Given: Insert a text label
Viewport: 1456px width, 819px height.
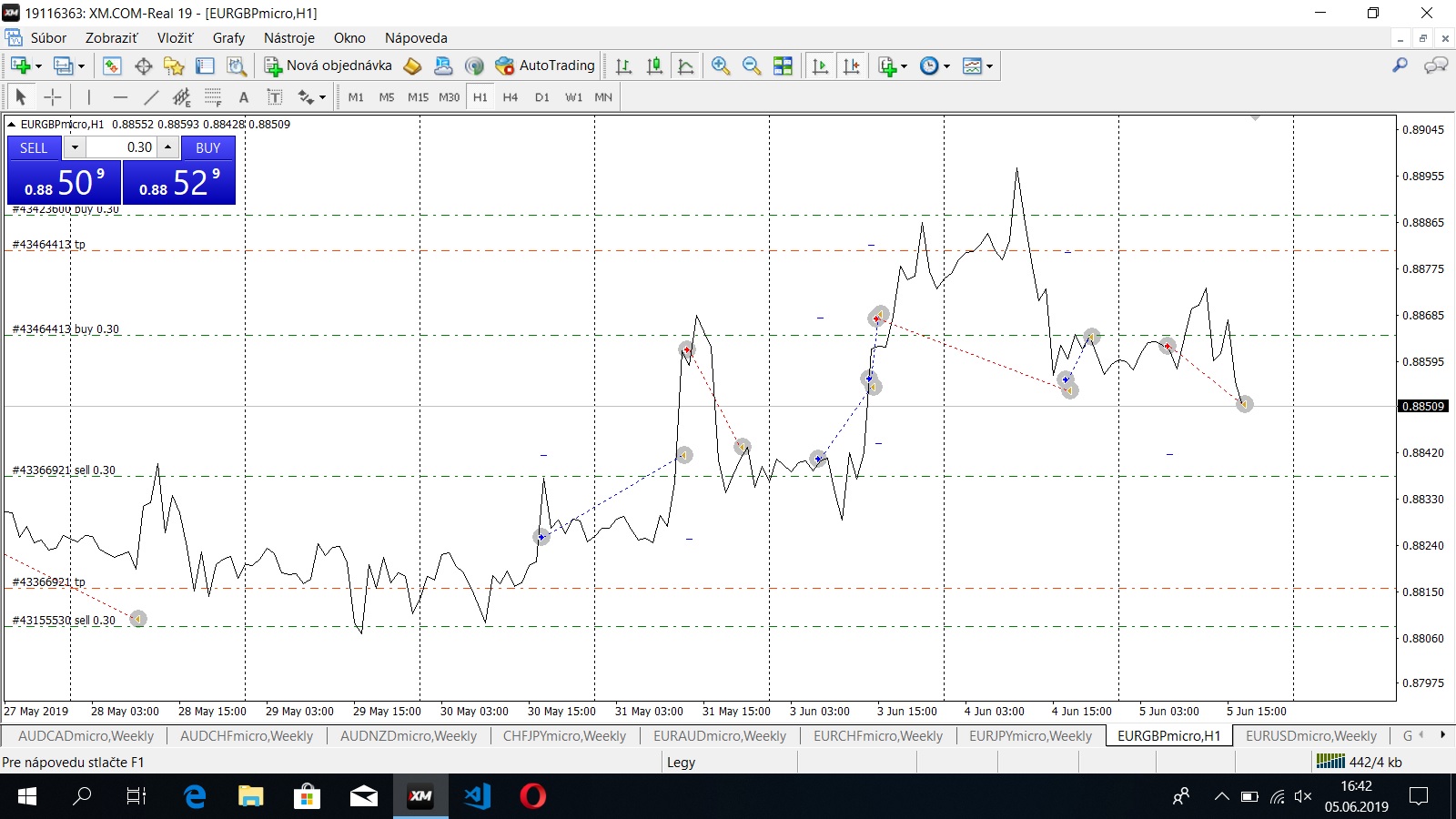Looking at the screenshot, I should [274, 96].
